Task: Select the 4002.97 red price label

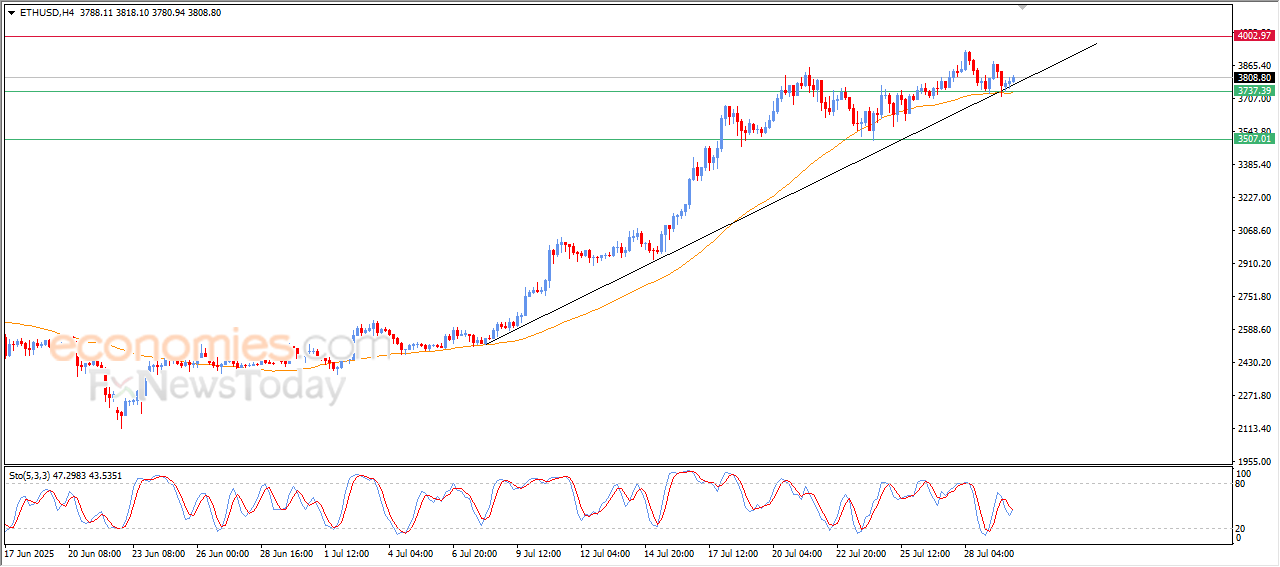Action: 1253,36
